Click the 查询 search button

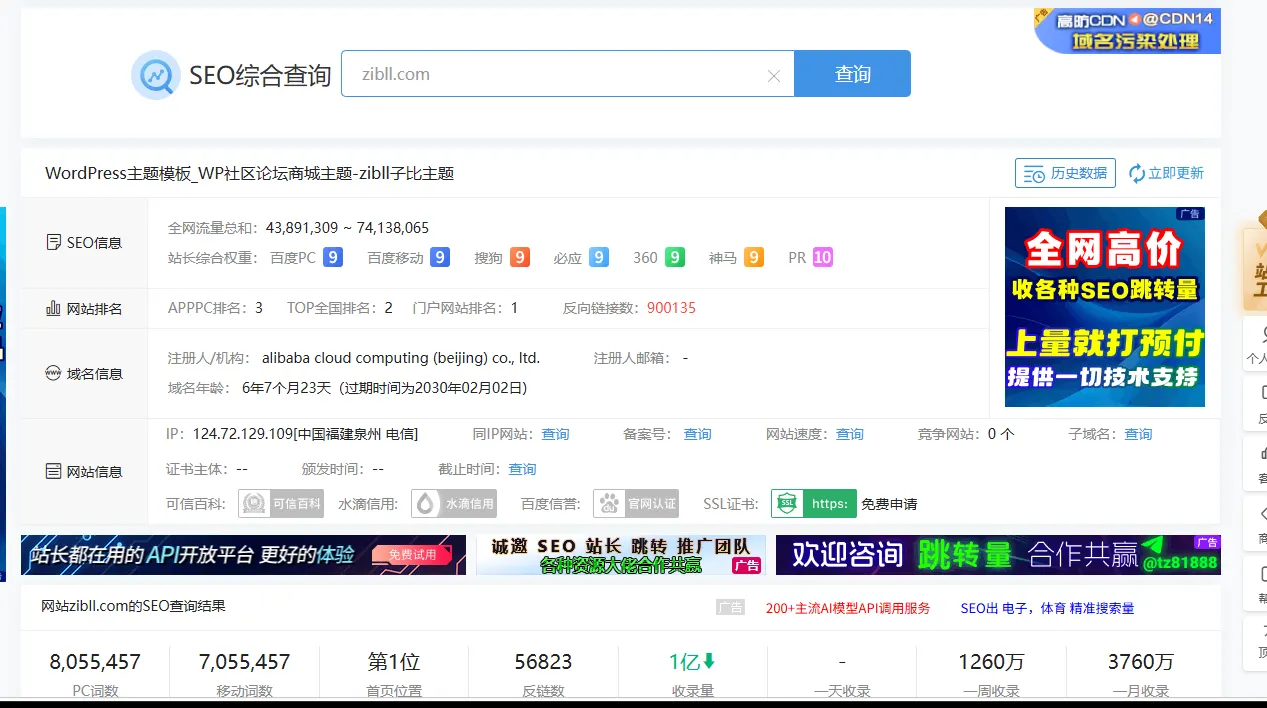[x=852, y=74]
